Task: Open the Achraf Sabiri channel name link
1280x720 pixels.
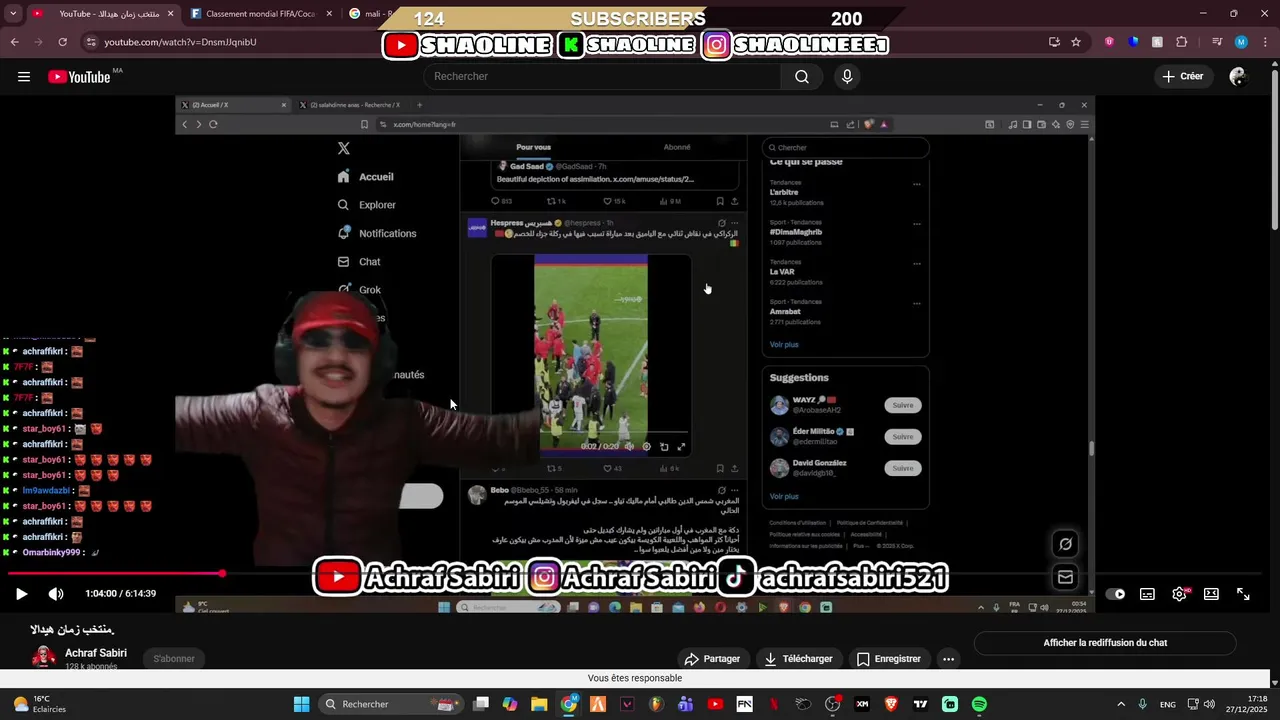Action: click(x=96, y=653)
